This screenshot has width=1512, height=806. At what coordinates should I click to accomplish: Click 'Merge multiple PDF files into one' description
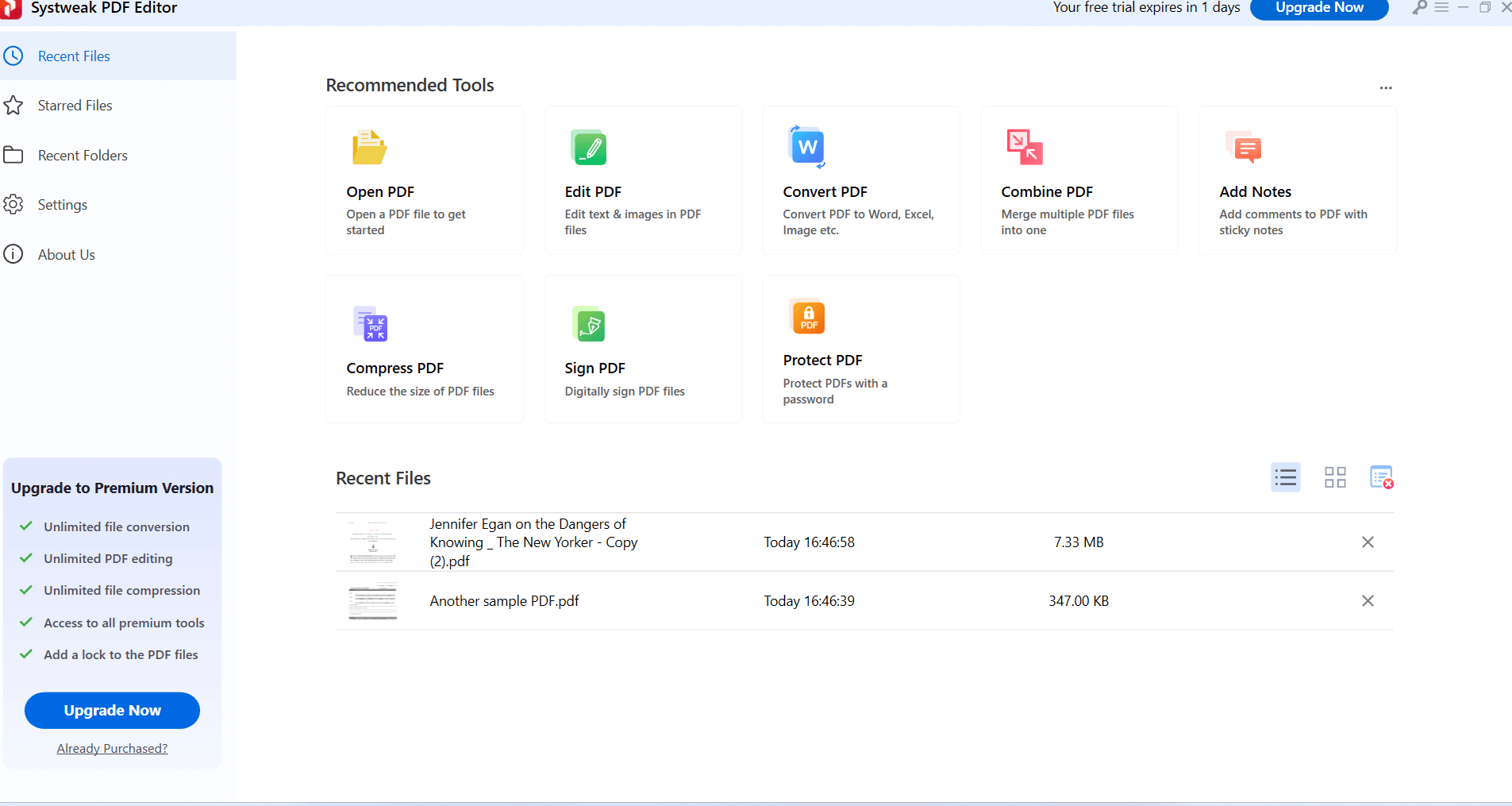[x=1067, y=222]
